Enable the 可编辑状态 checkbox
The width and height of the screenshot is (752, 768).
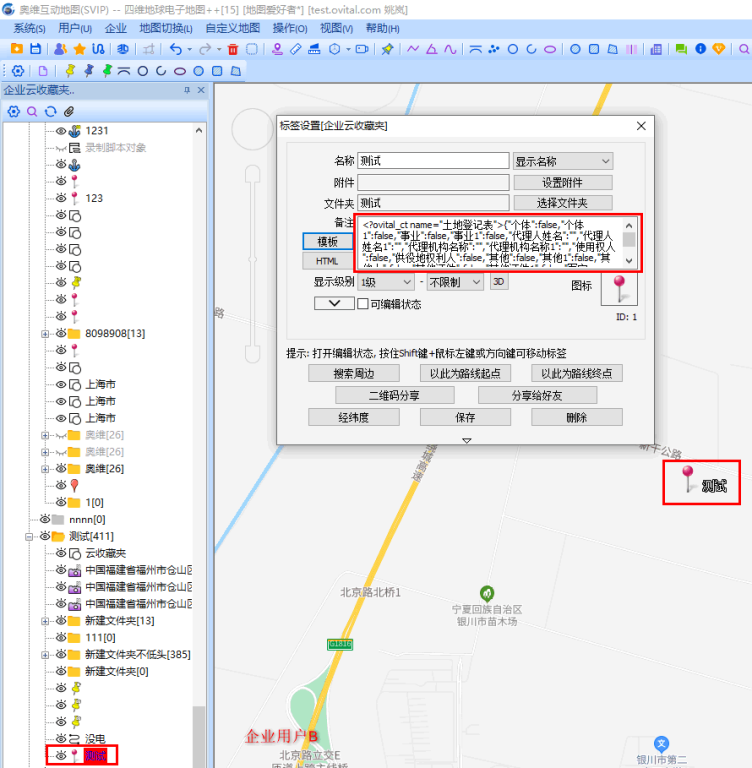(363, 304)
